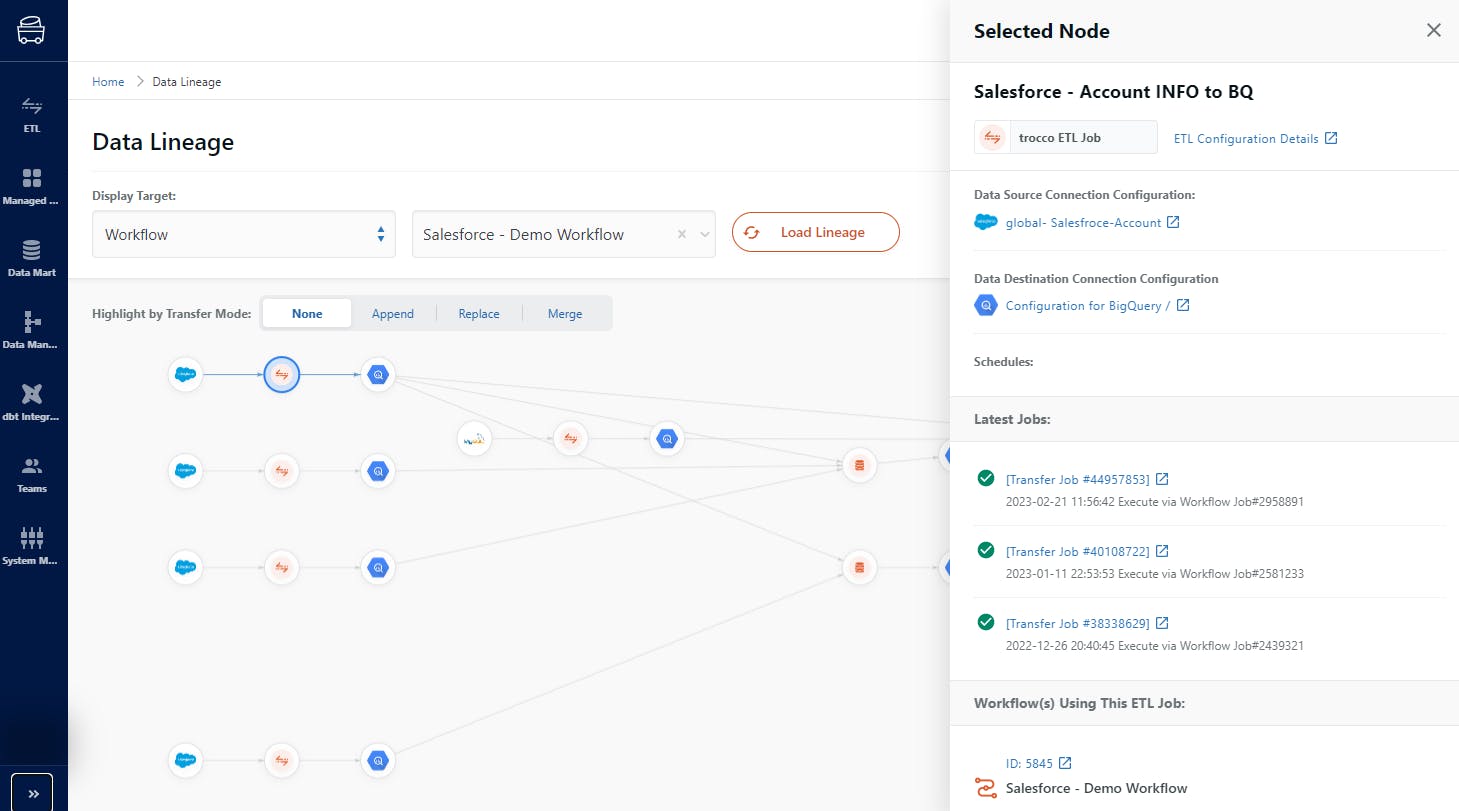Screen dimensions: 1459x811
Task: Click the Latest Jobs: section header
Action: [x=1012, y=419]
